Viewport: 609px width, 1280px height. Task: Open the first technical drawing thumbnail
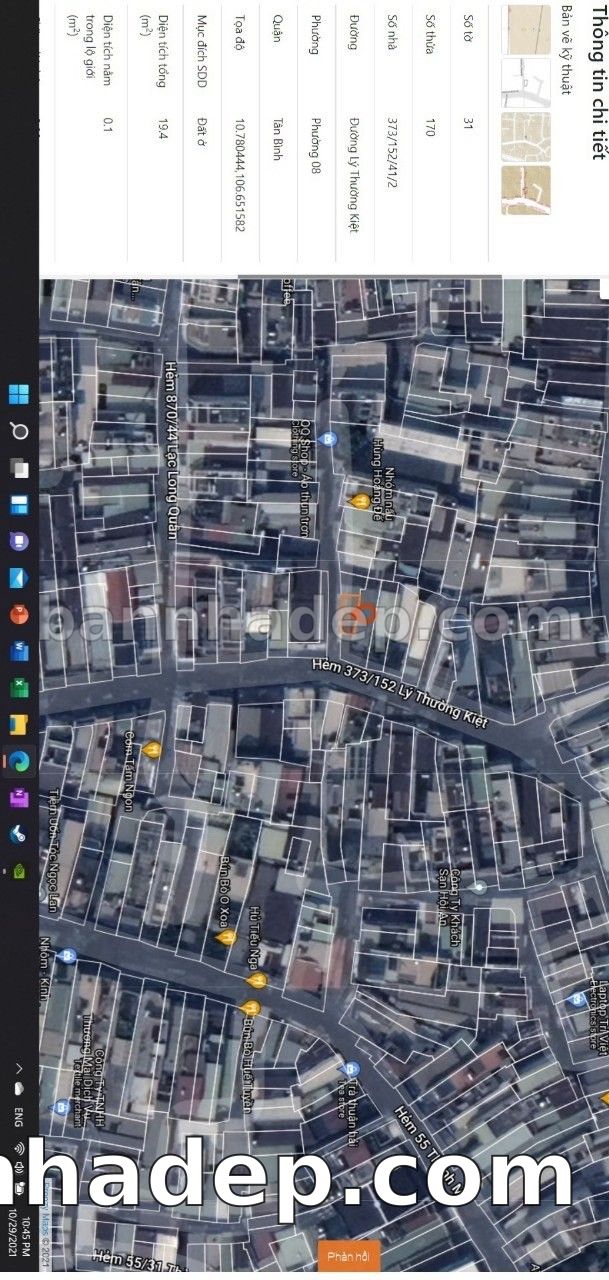coord(527,30)
